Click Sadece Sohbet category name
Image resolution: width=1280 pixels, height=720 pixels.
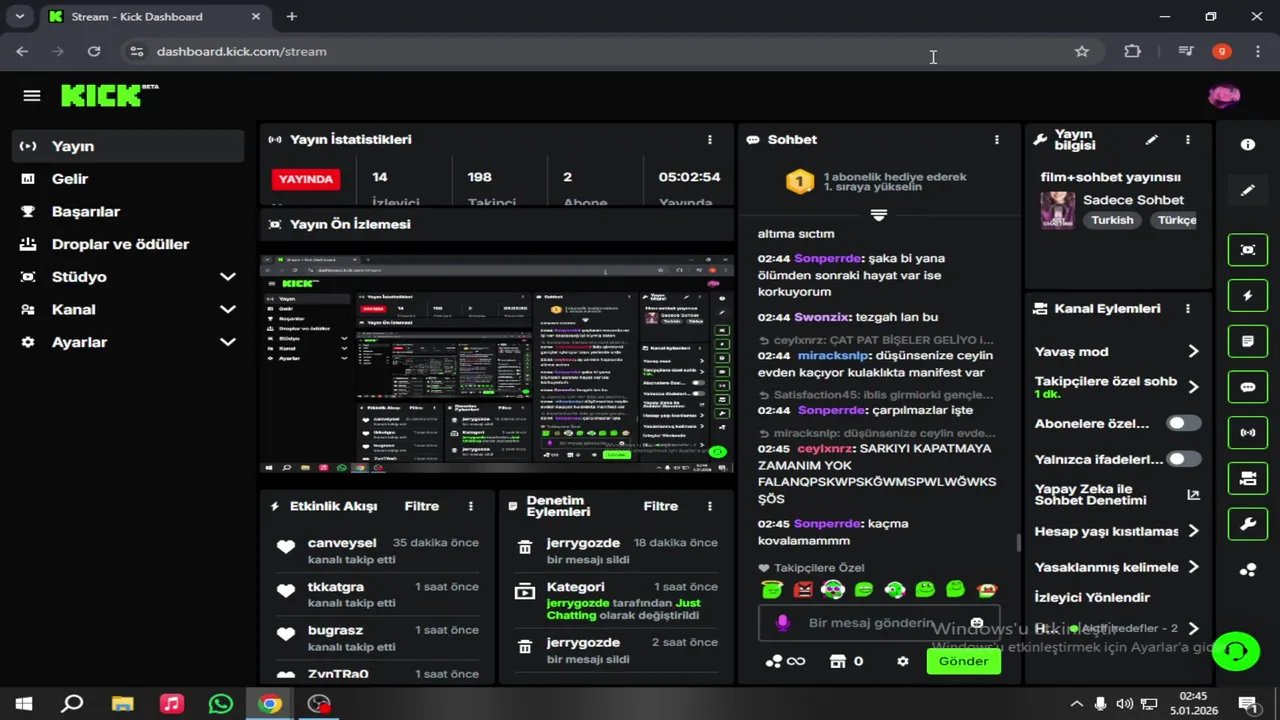[x=1133, y=200]
